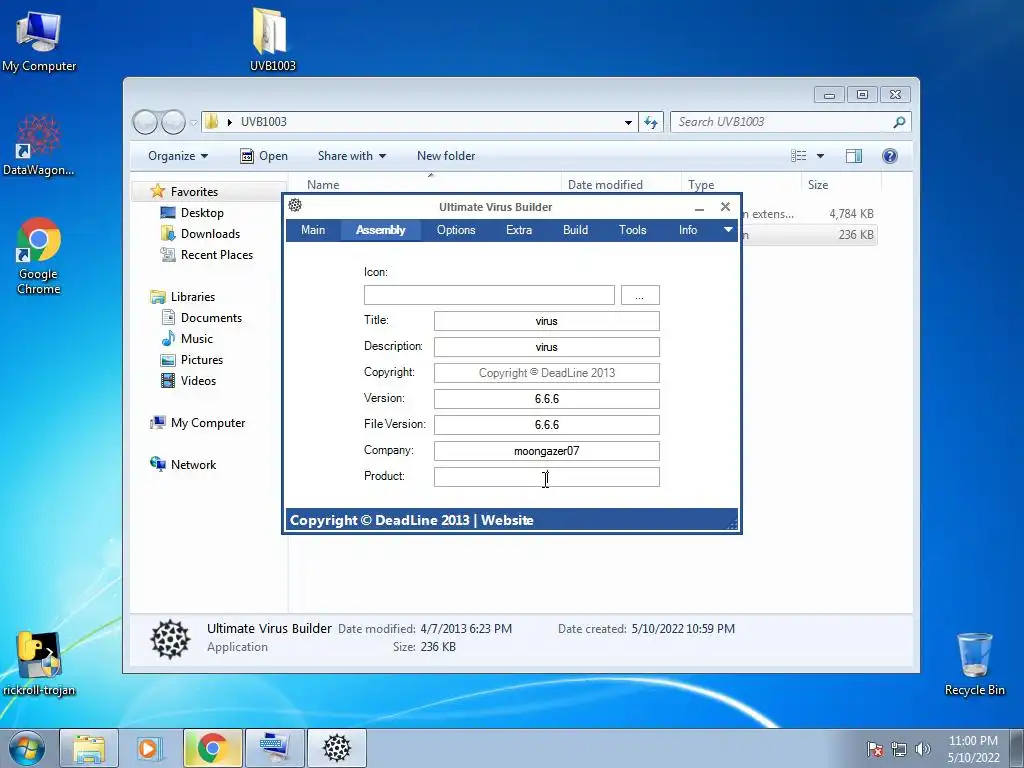
Task: Go to the Extra tab
Action: [x=519, y=230]
